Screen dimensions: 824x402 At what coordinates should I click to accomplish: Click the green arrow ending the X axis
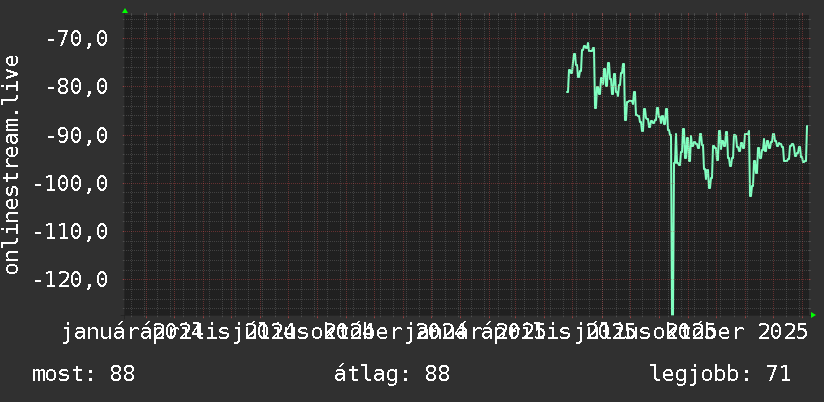click(x=813, y=315)
